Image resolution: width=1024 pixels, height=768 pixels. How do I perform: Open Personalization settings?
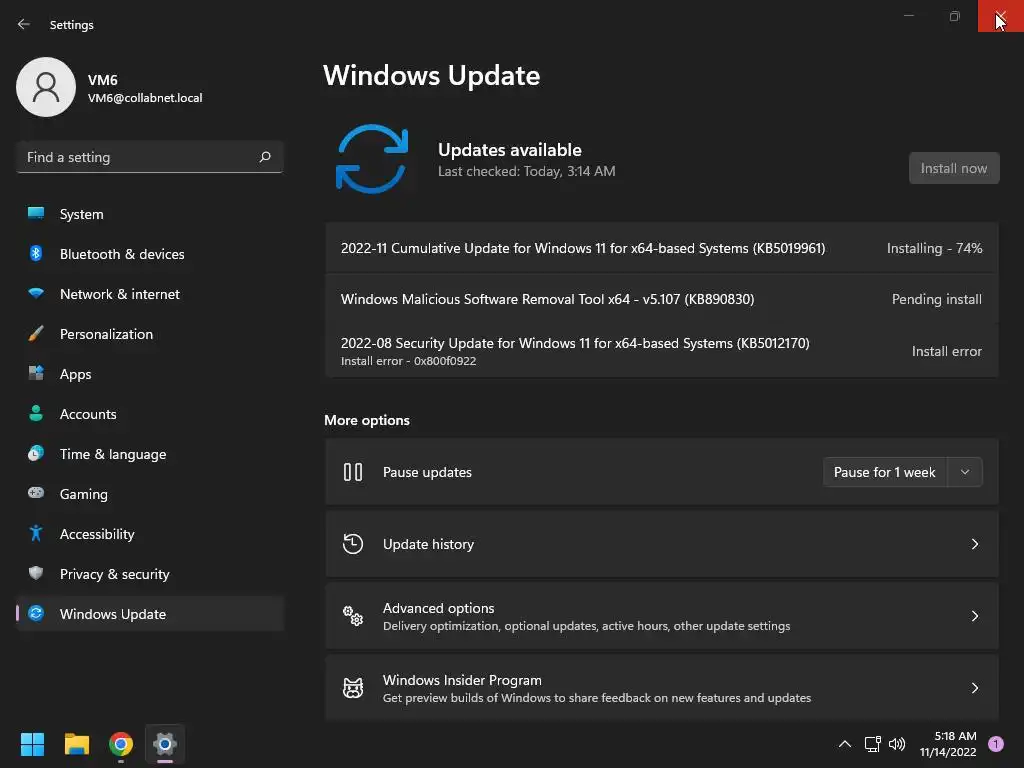tap(150, 334)
